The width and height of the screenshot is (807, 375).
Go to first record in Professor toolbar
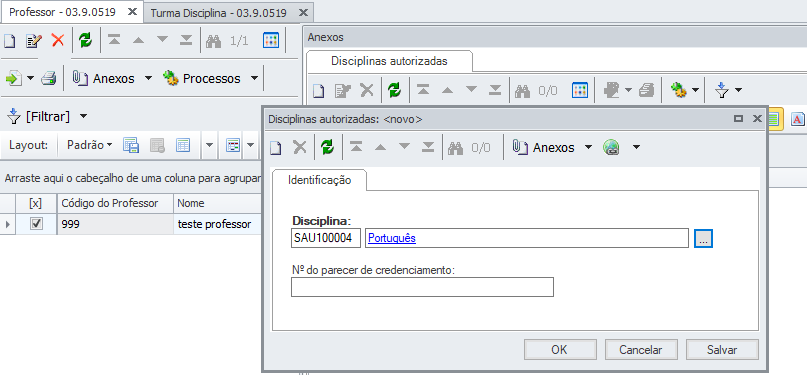coord(114,41)
